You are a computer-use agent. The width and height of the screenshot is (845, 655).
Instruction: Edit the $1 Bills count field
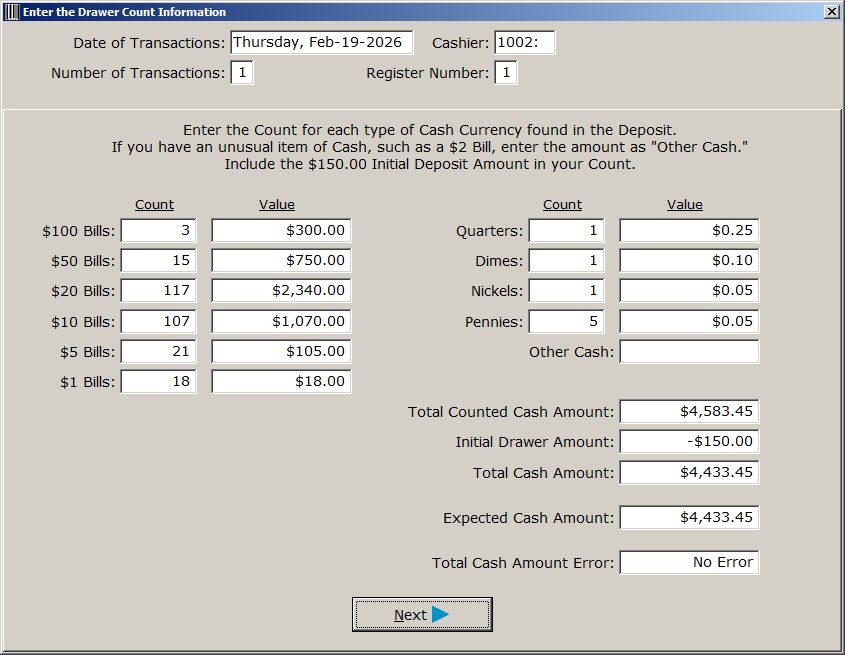158,382
